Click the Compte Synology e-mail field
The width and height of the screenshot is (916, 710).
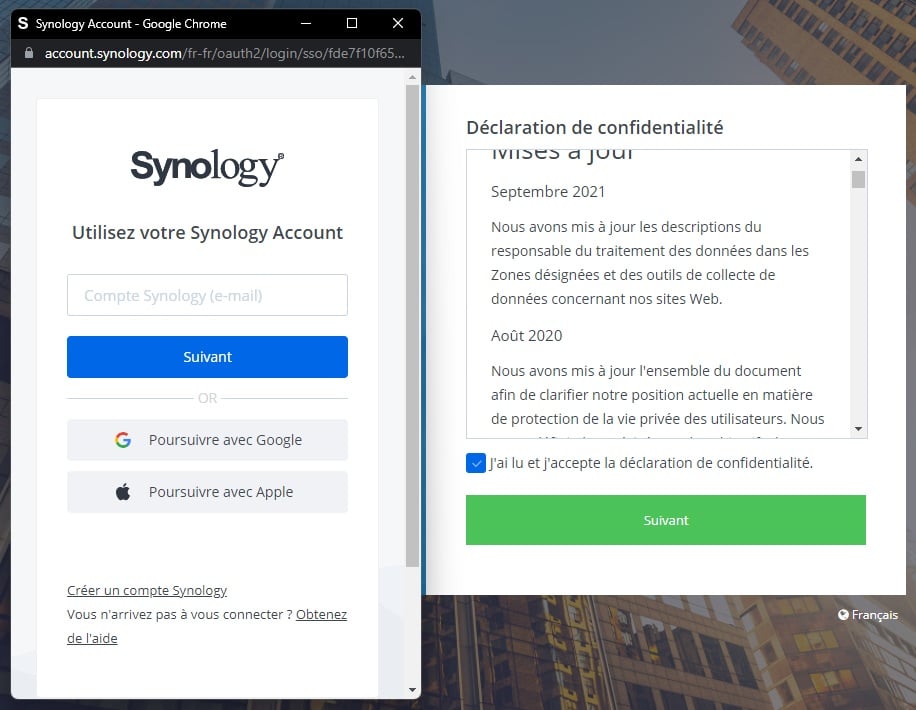coord(207,295)
